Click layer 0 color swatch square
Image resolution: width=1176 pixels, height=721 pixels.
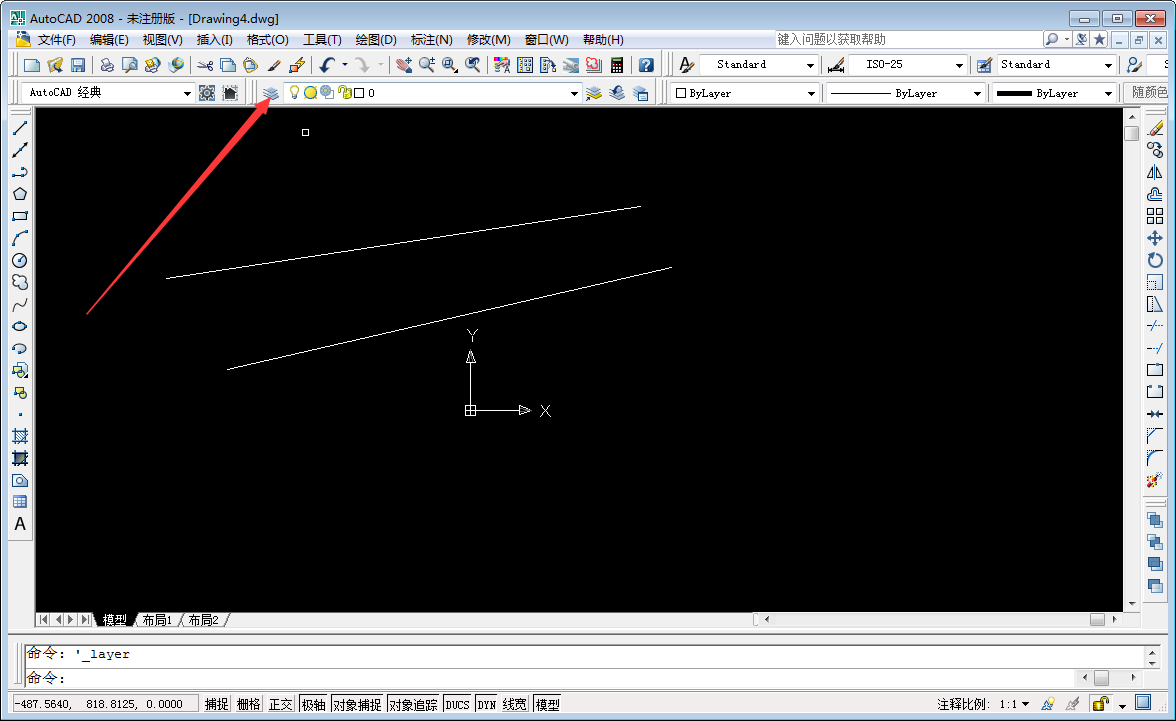click(360, 92)
